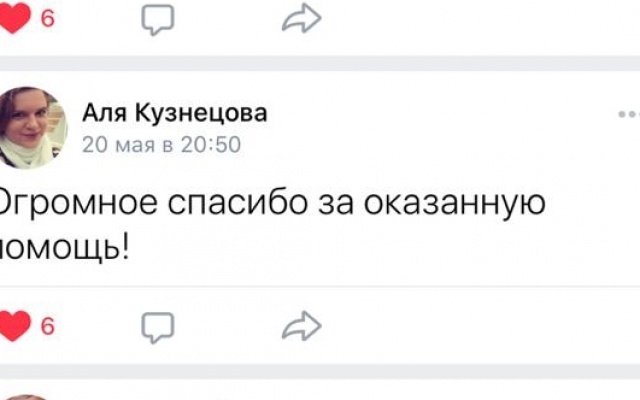This screenshot has width=640, height=400.
Task: Share Аля Кузнецова's thank-you post
Action: pyautogui.click(x=301, y=325)
